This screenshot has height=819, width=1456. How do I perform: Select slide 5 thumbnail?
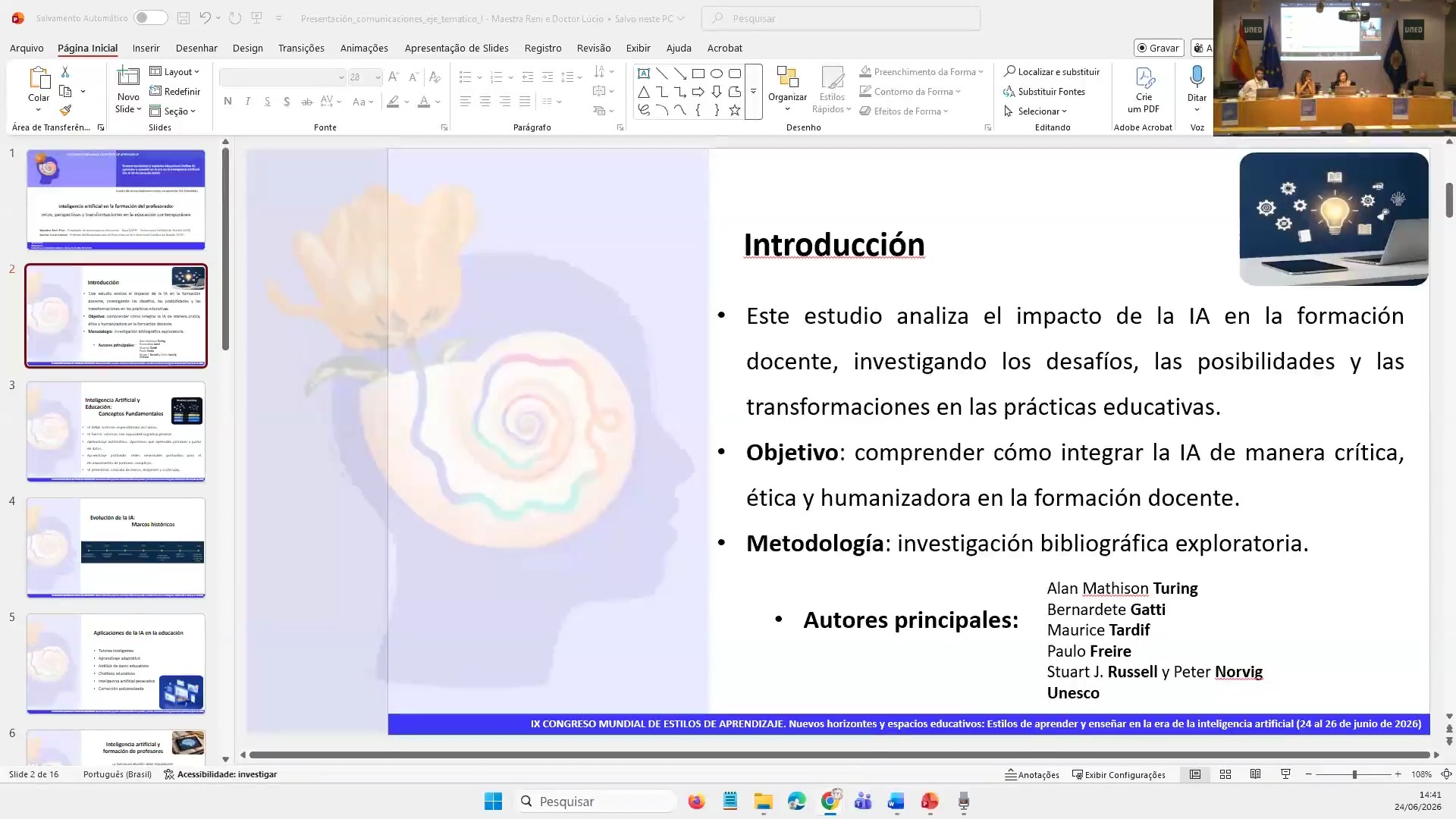click(x=116, y=664)
